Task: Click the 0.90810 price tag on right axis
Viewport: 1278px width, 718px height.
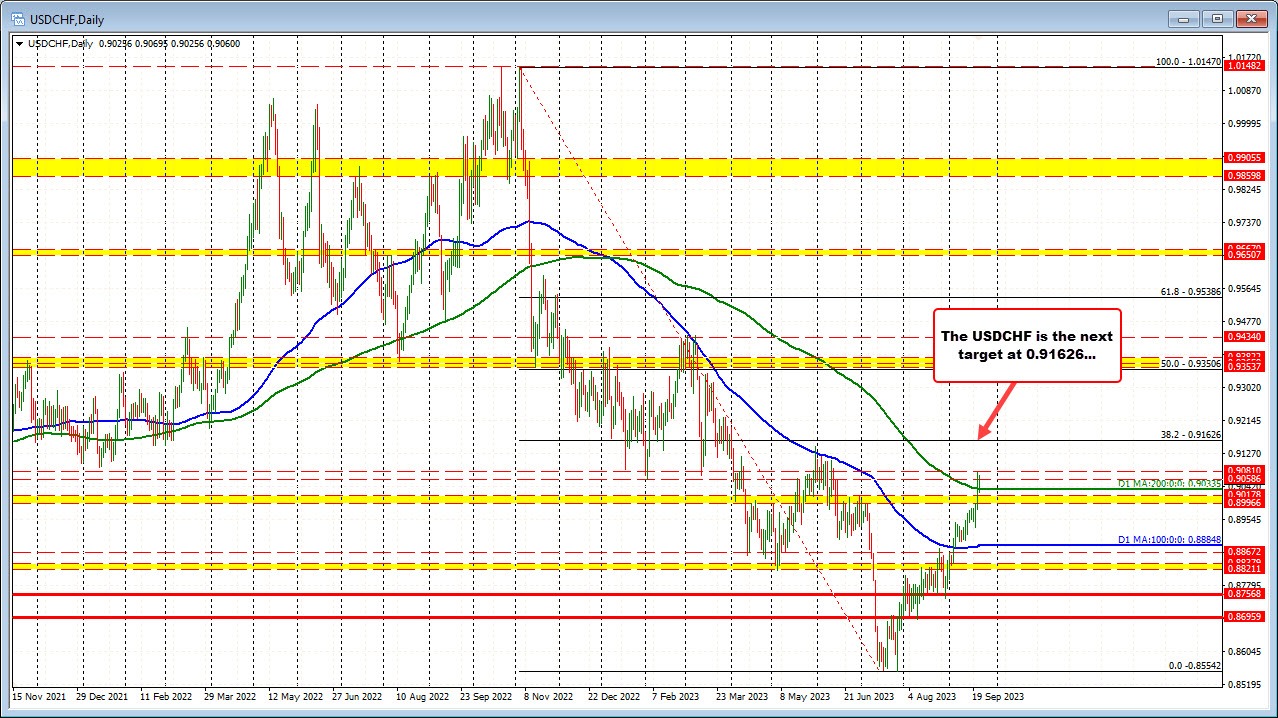Action: [1246, 469]
